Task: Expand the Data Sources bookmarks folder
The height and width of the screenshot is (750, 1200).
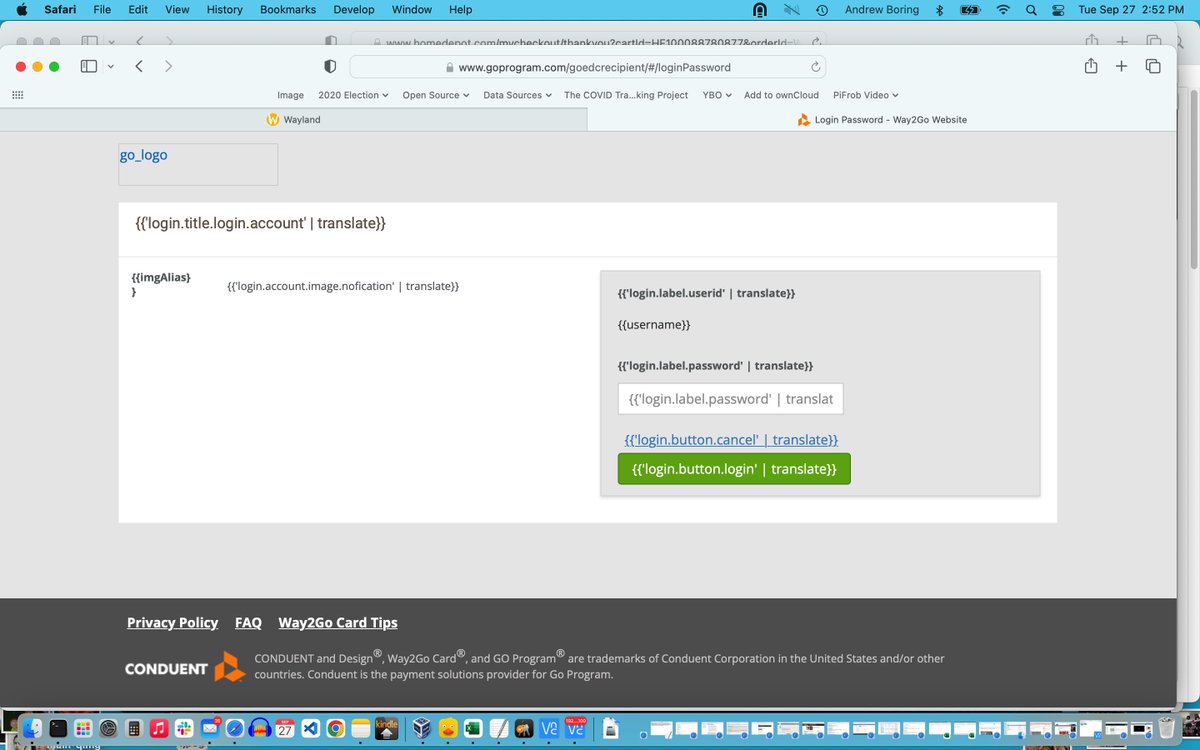Action: point(518,95)
